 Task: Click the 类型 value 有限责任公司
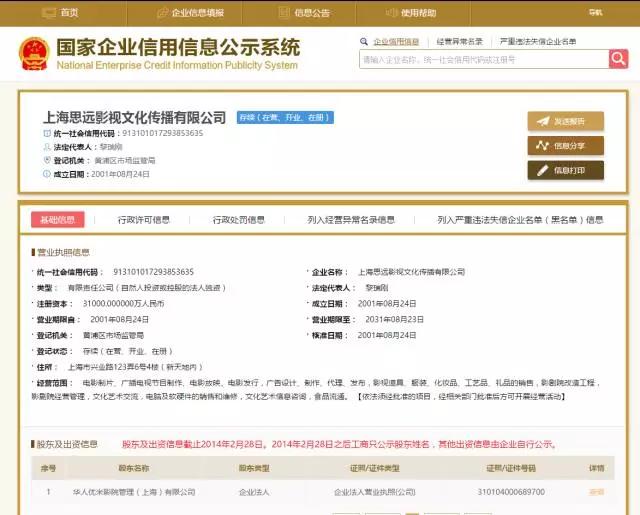tap(146, 288)
